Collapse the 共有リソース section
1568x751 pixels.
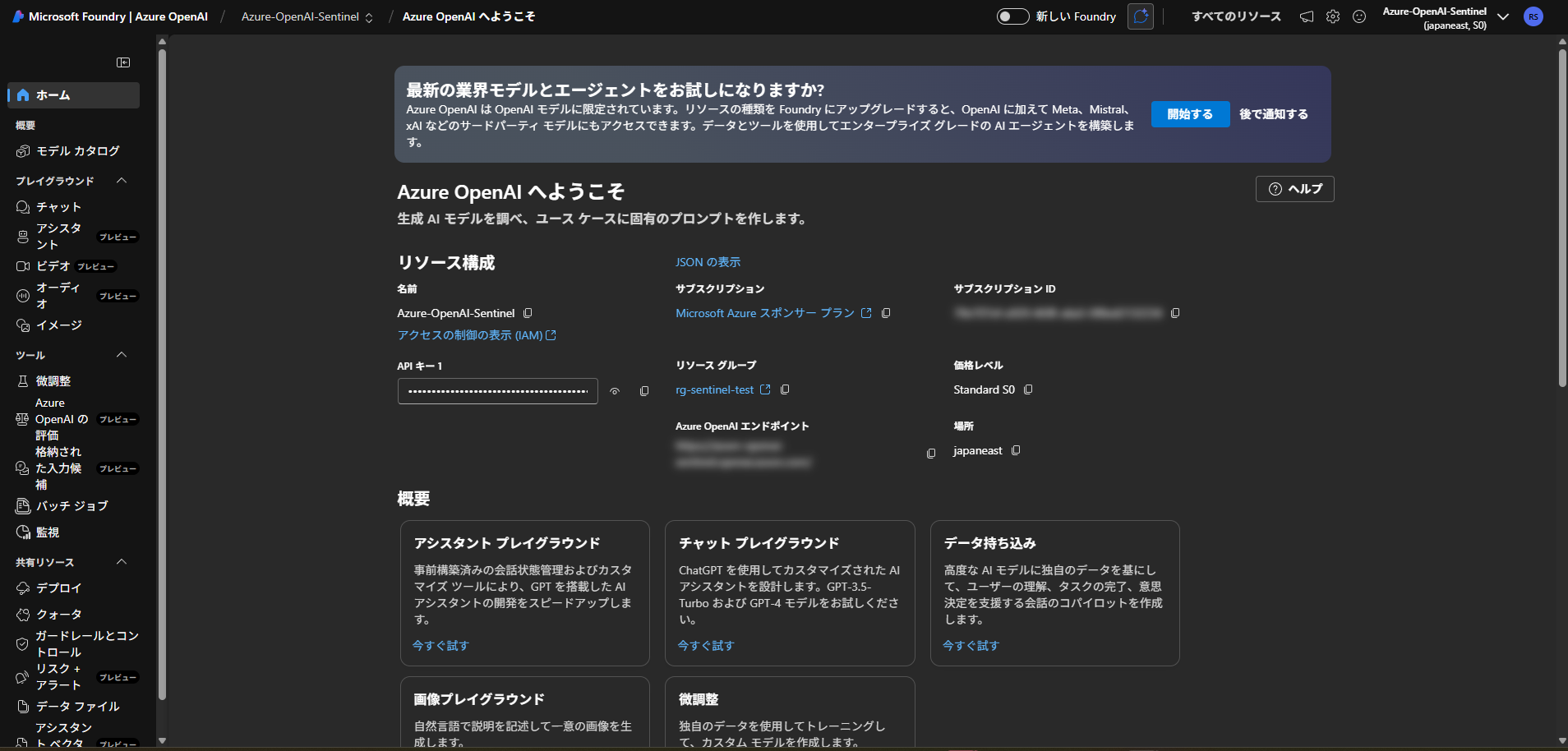(122, 562)
